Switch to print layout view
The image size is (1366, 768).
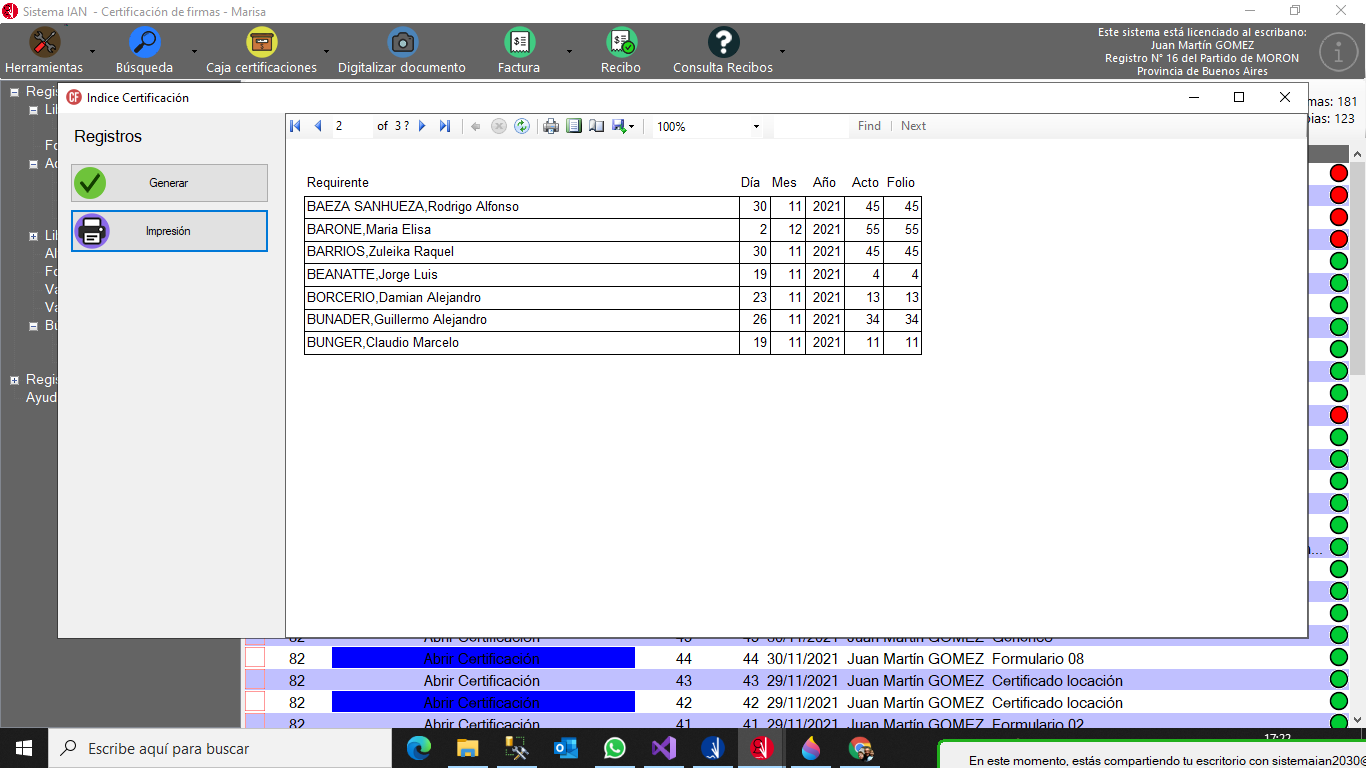574,126
